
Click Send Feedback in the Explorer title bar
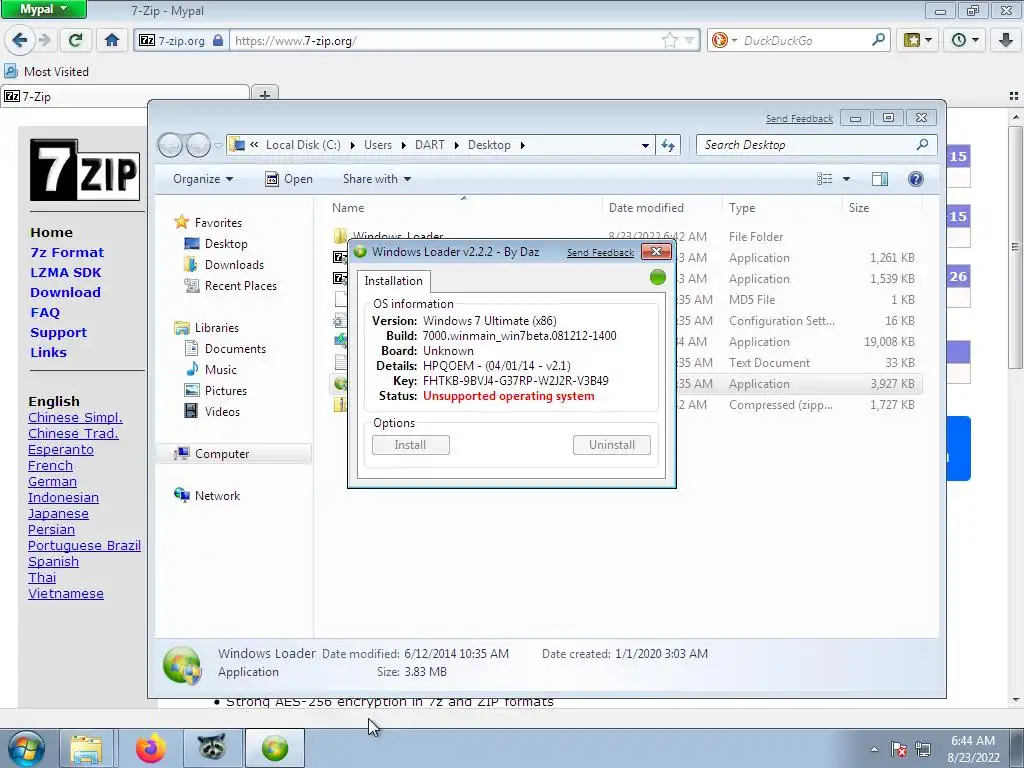click(799, 118)
